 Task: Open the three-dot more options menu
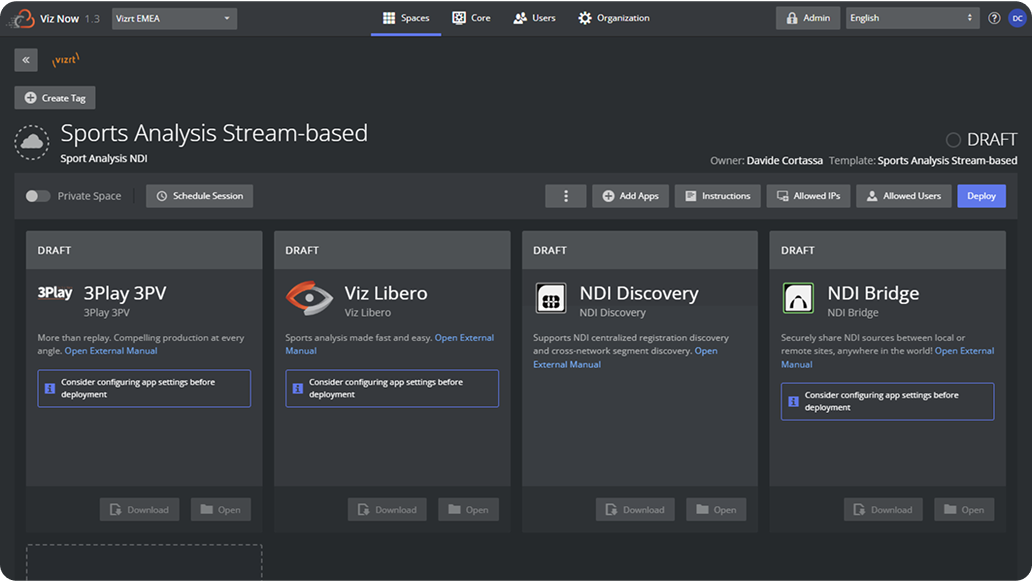(565, 196)
